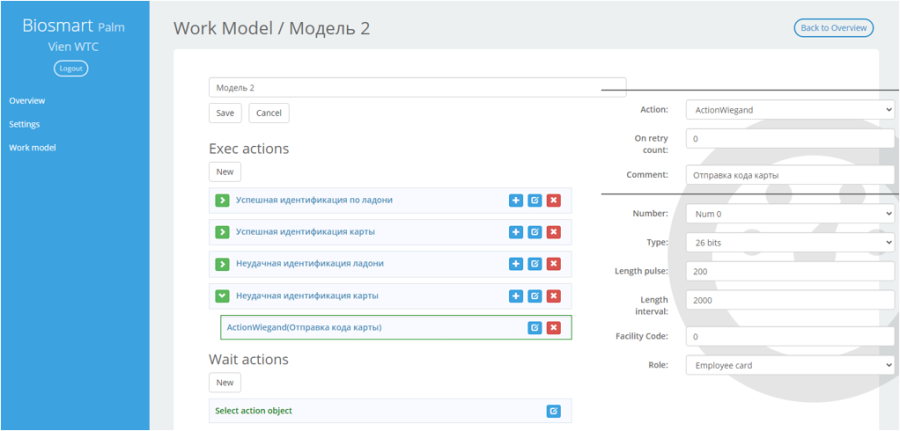The image size is (900, 431).
Task: Save the work model
Action: coord(225,113)
